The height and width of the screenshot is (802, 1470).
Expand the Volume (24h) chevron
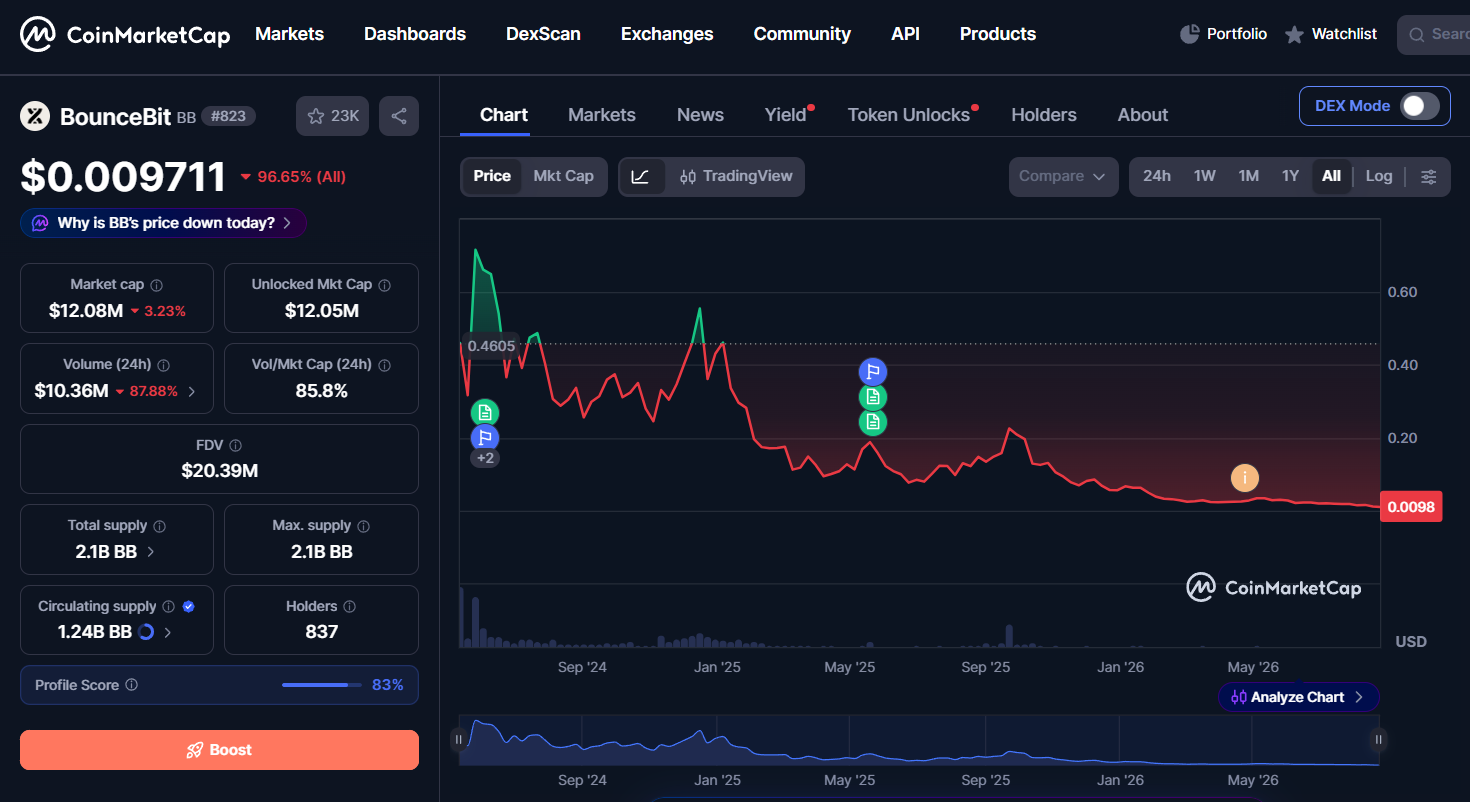[x=192, y=392]
